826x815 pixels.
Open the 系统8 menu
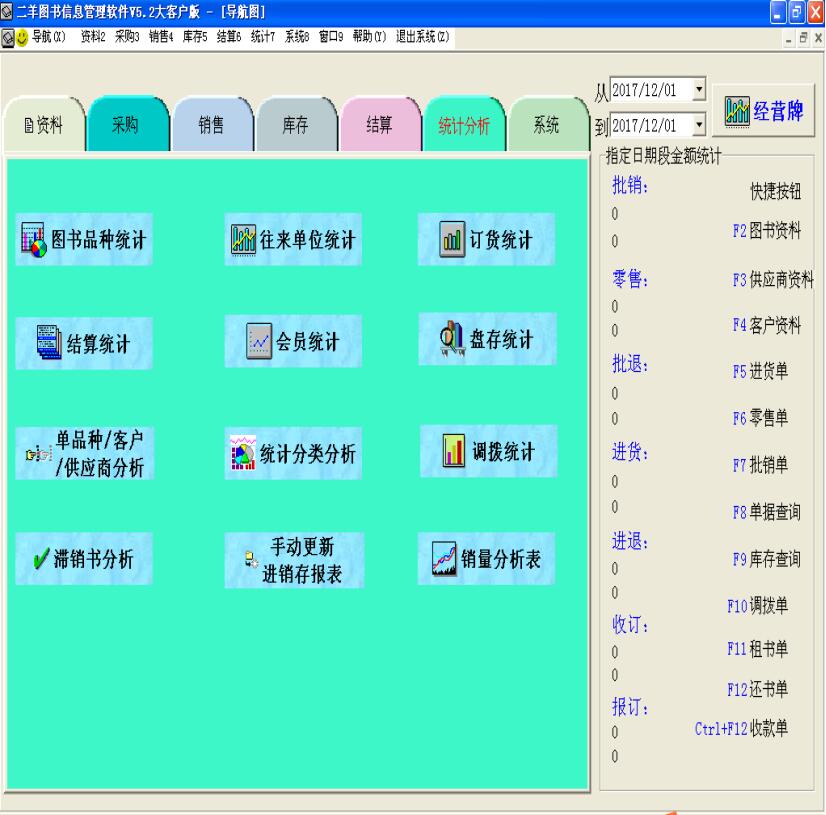[297, 37]
